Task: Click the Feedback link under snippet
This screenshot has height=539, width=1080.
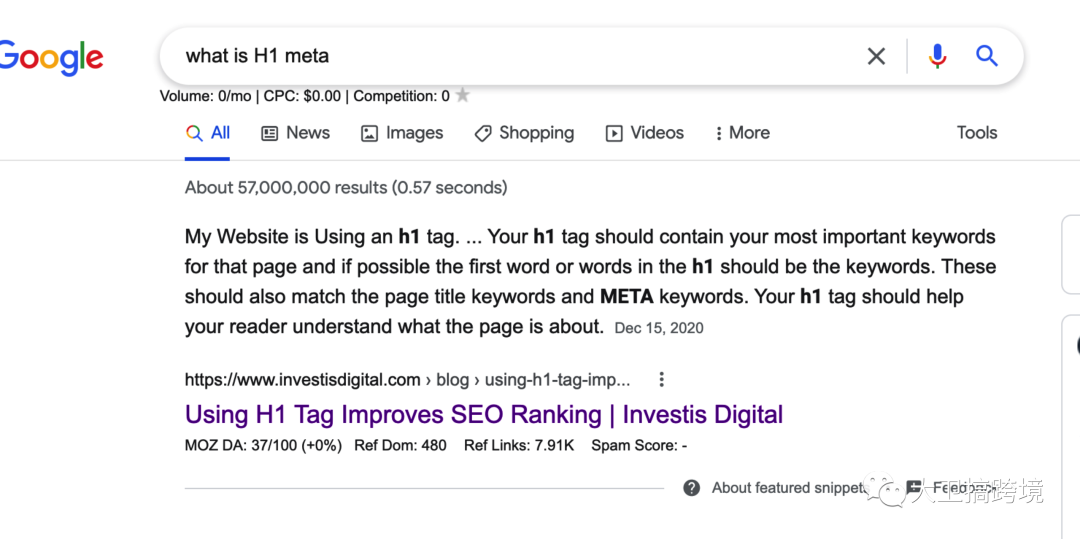Action: 955,488
